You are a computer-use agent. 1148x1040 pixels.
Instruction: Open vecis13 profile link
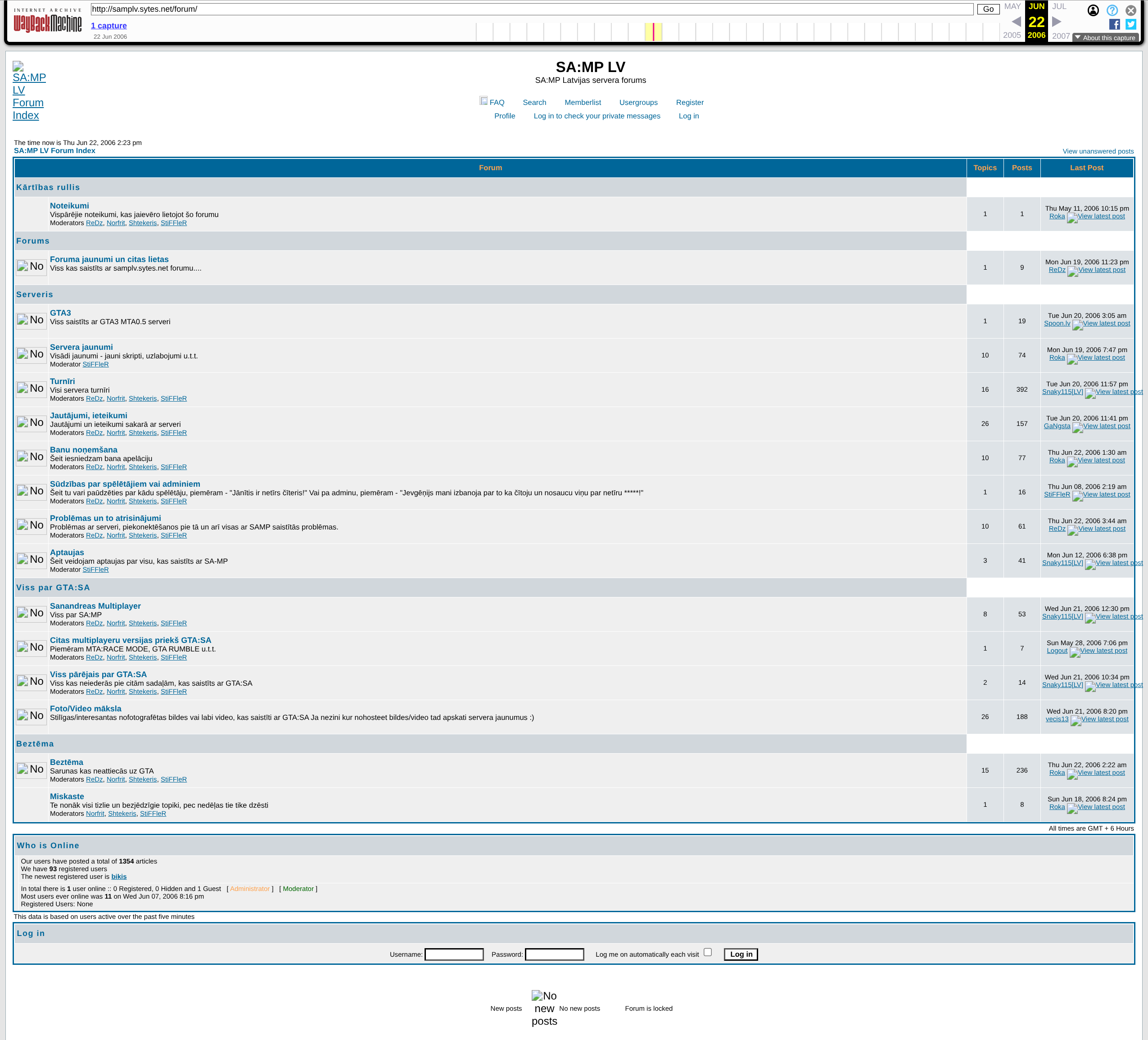(x=1057, y=719)
